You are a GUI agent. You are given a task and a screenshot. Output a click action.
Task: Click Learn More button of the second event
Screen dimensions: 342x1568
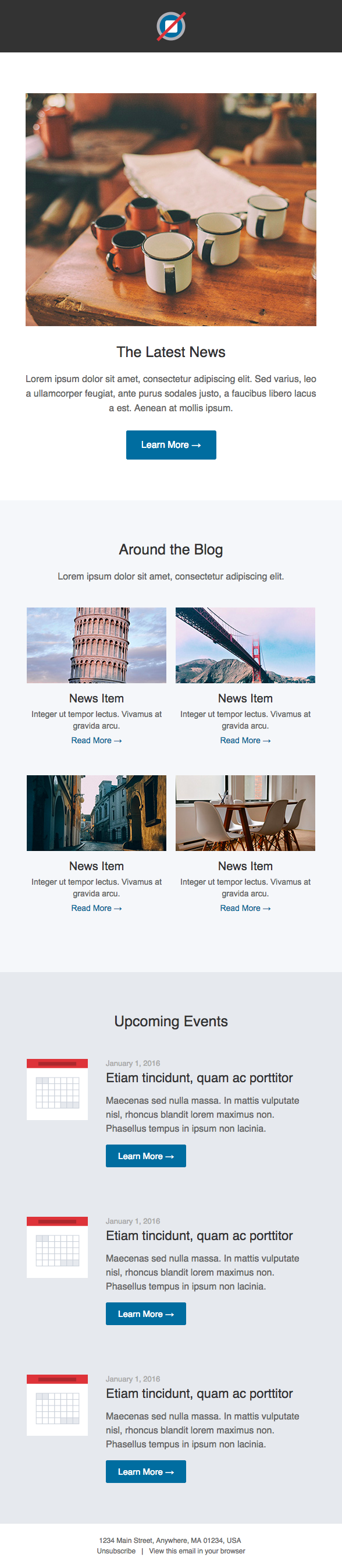[x=146, y=1313]
